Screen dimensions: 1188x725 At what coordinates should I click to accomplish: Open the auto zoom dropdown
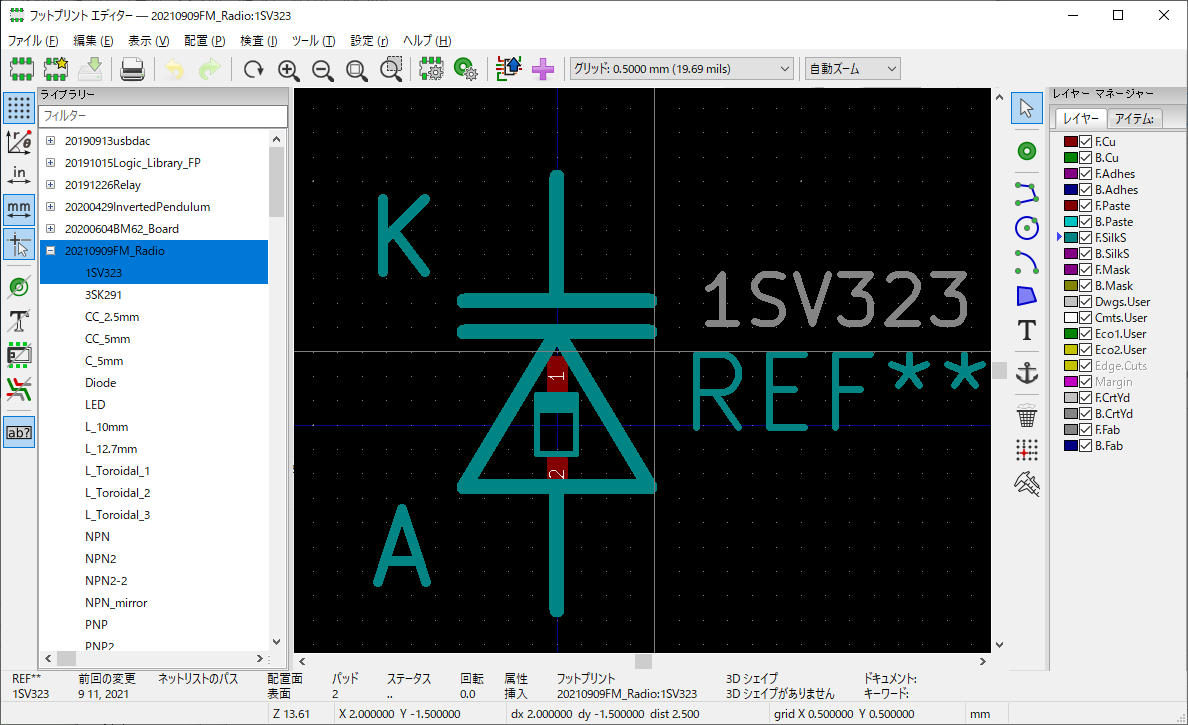(852, 69)
